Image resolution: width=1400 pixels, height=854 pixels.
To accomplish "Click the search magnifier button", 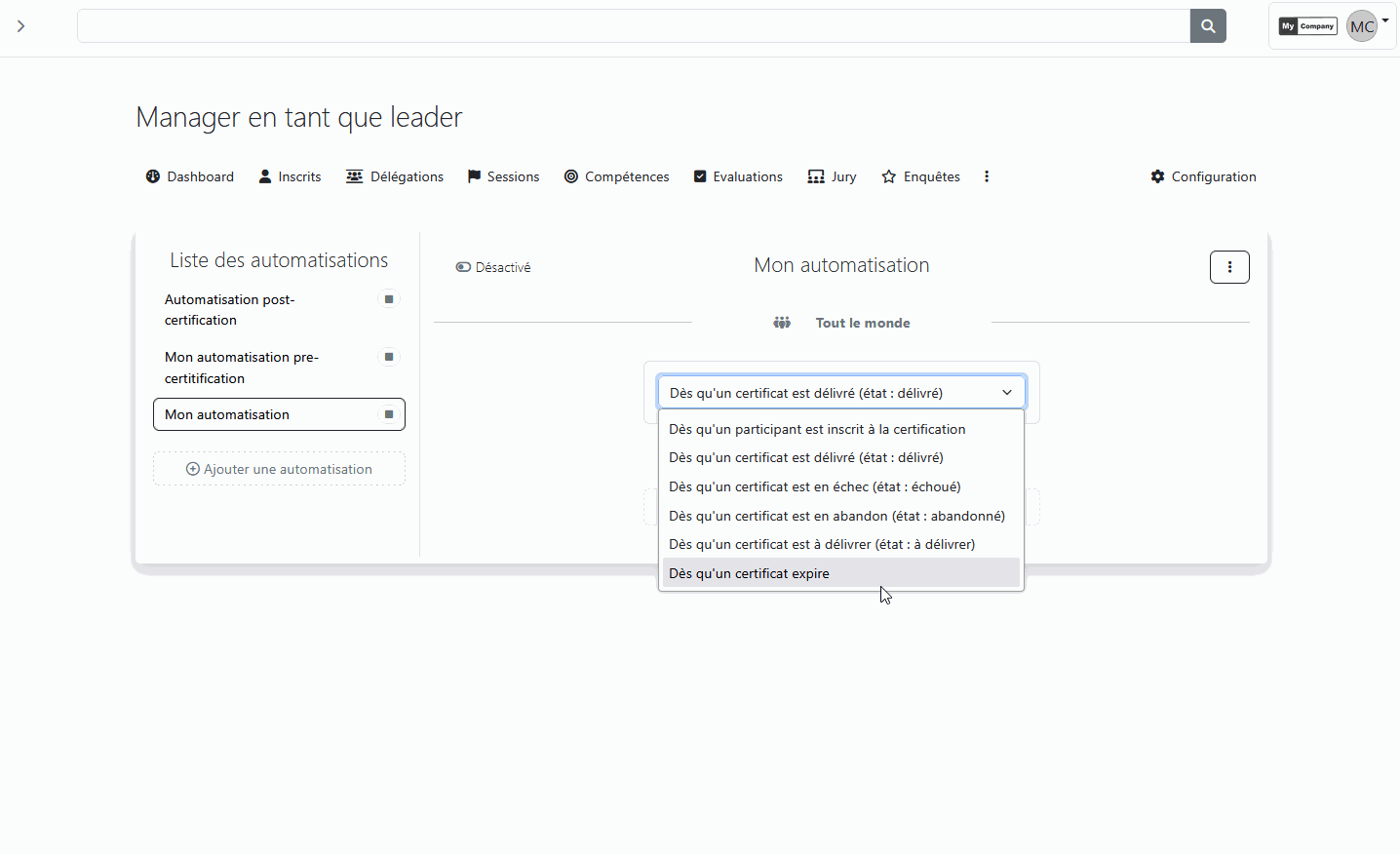I will (x=1207, y=26).
